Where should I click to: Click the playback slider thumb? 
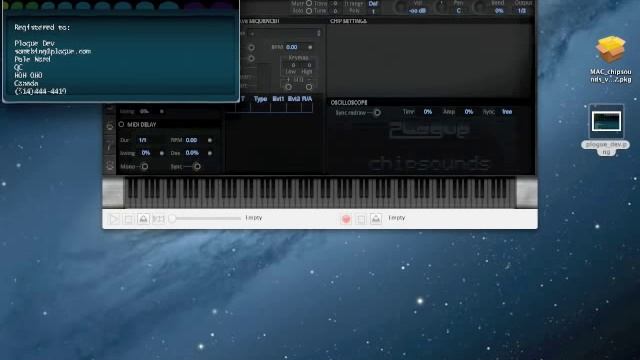coord(172,219)
